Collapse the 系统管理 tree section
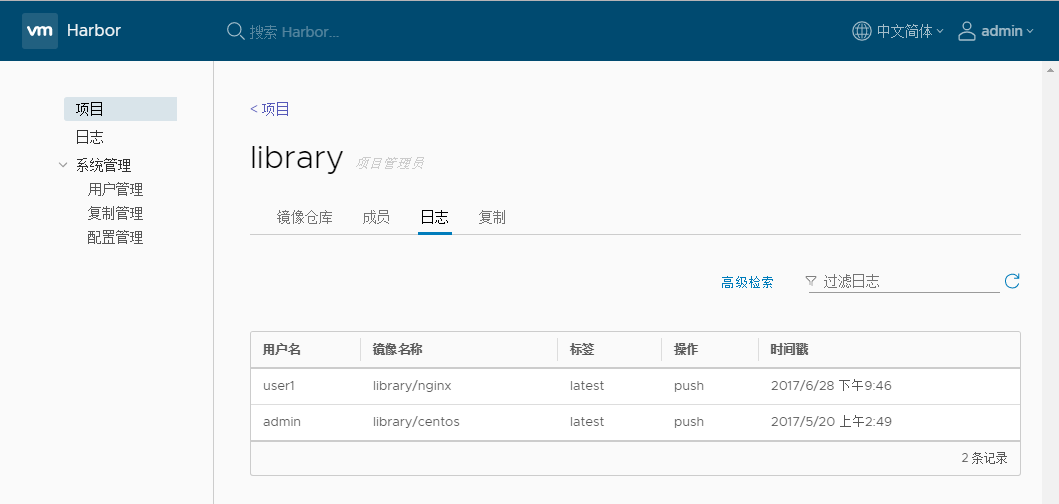 pos(63,165)
